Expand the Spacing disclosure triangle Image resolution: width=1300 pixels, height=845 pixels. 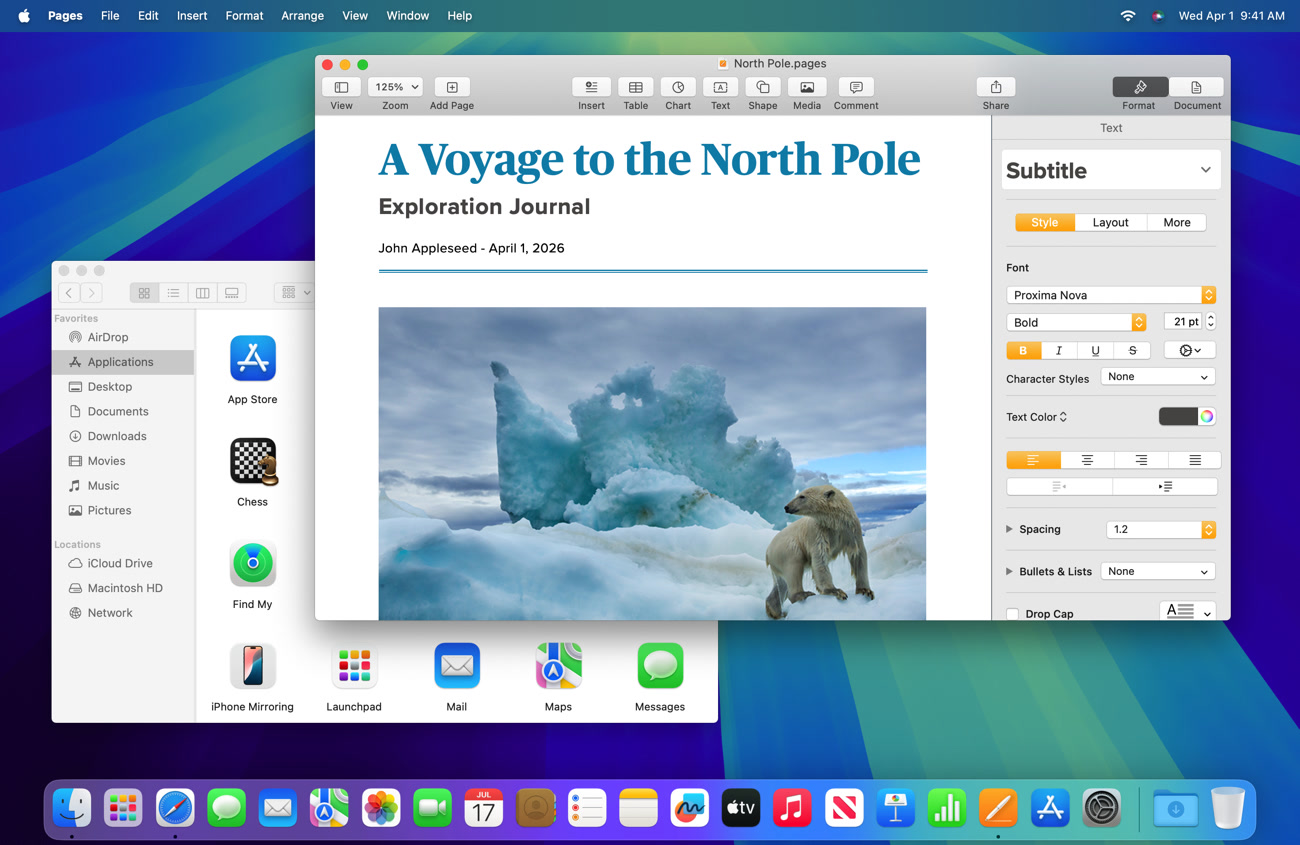[x=1009, y=530]
